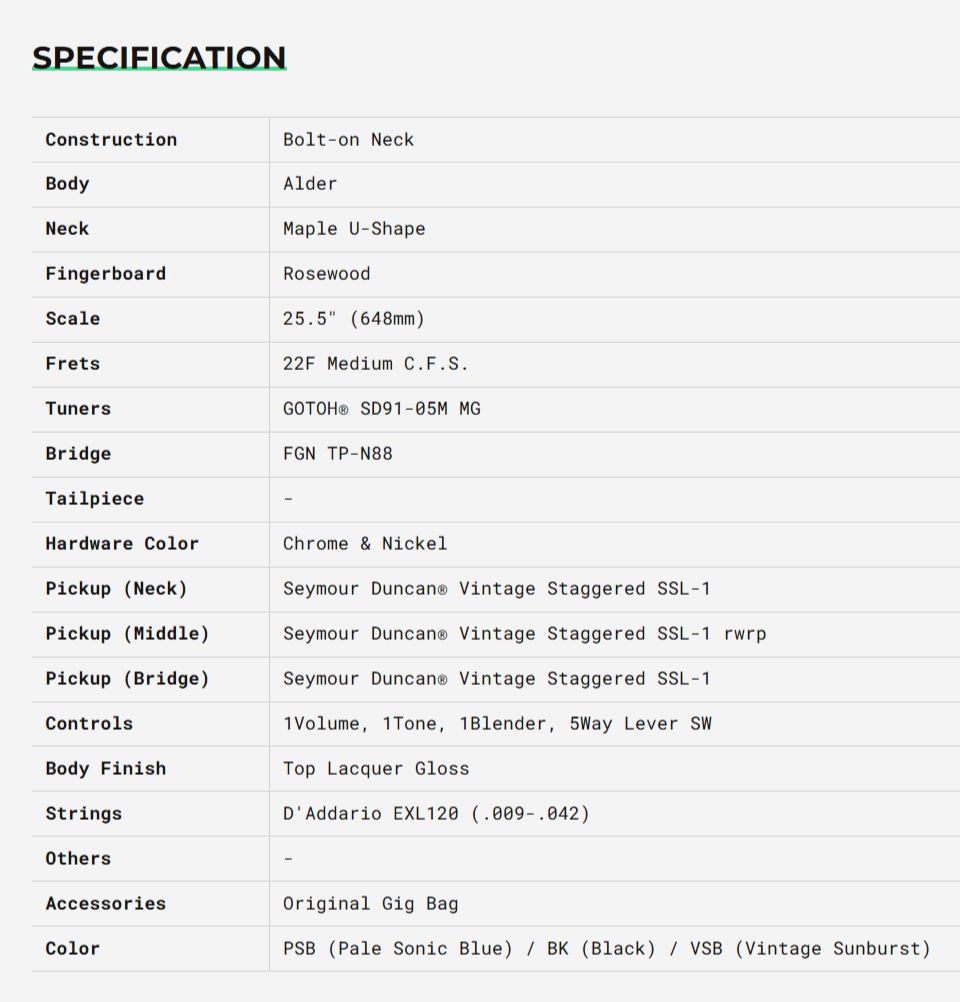The width and height of the screenshot is (960, 1002).
Task: Click the Rosewood fingerboard value
Action: 326,274
